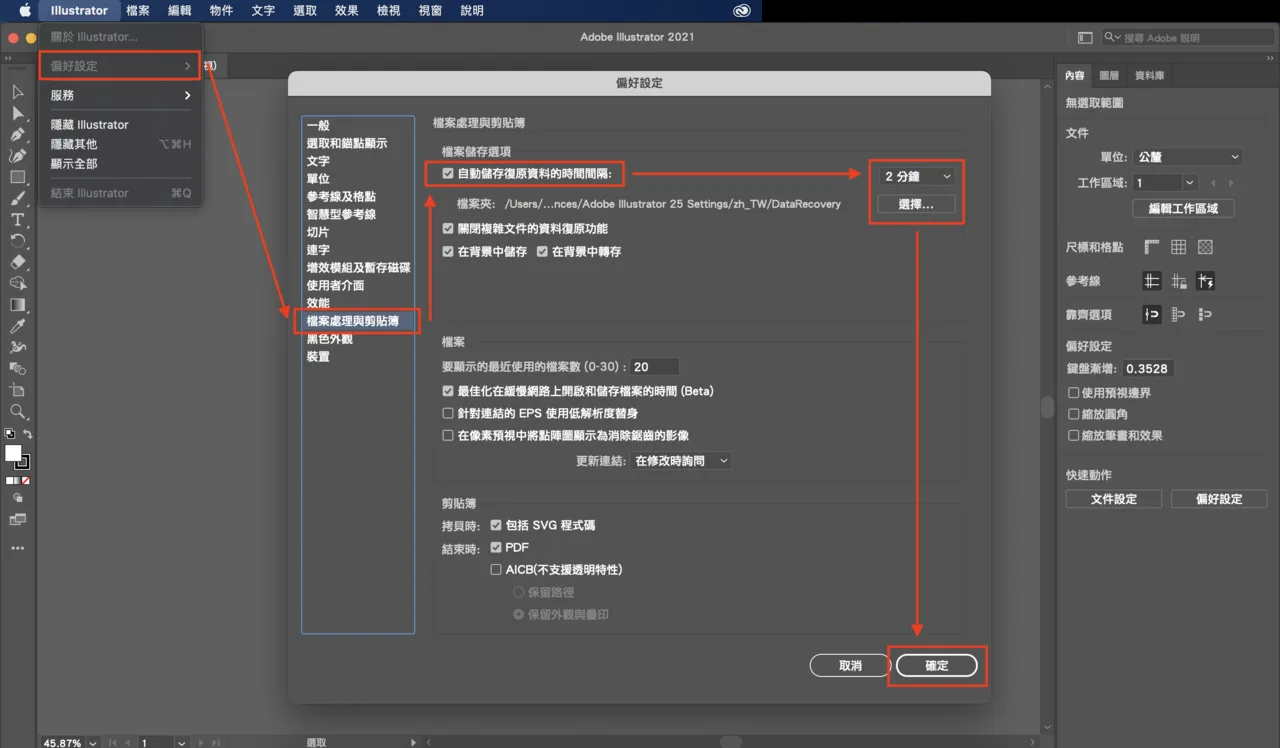Toggle transparency grid icon in 尺標和格點 row
The height and width of the screenshot is (748, 1280).
click(1205, 247)
